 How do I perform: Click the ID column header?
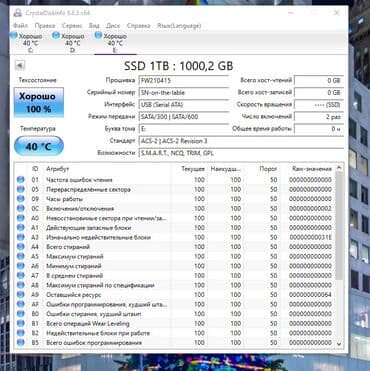click(35, 169)
